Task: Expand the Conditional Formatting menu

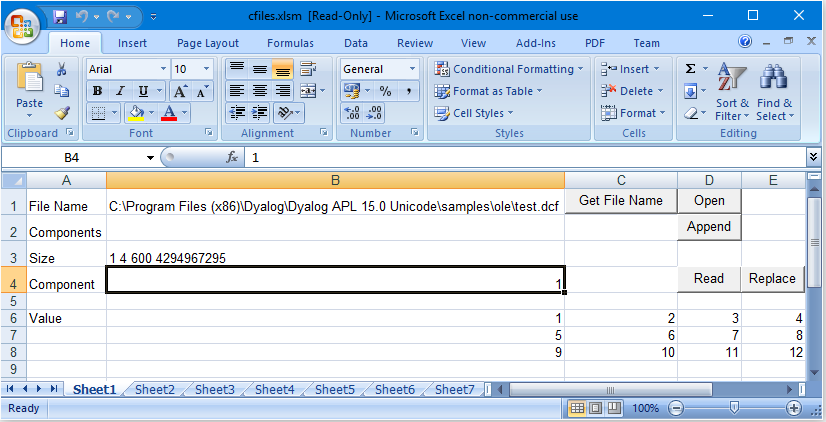Action: tap(510, 69)
